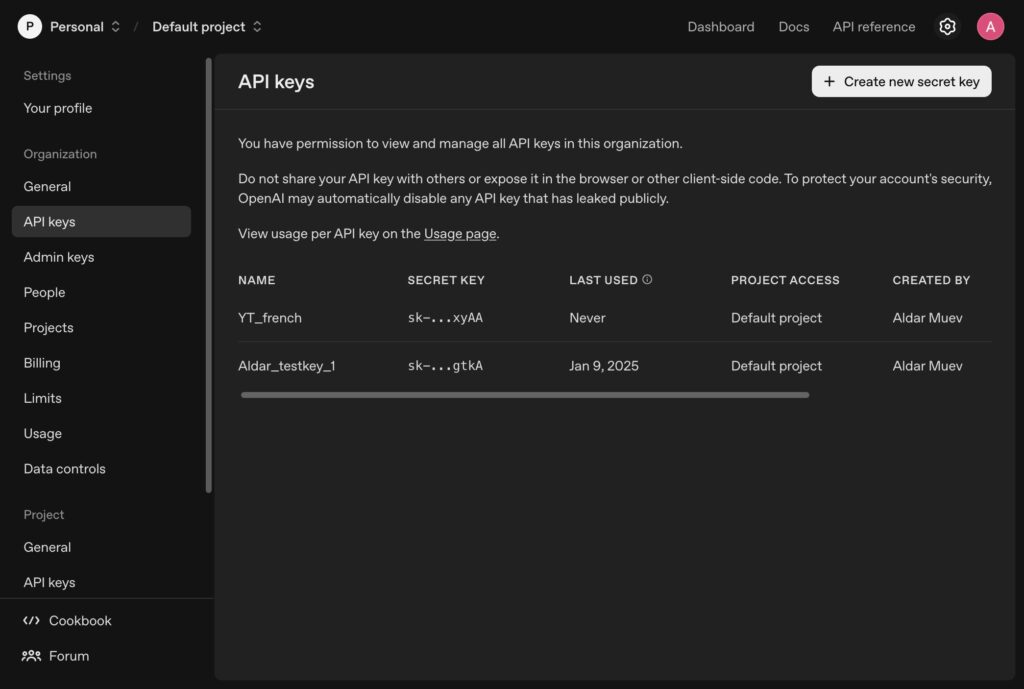Open the Usage page link
Screen dimensions: 1024x689
[460, 234]
